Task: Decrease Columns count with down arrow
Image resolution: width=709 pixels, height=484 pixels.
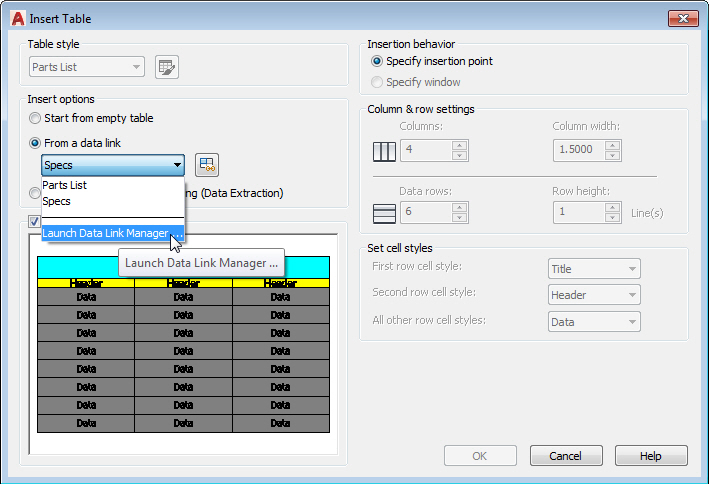Action: coord(459,156)
